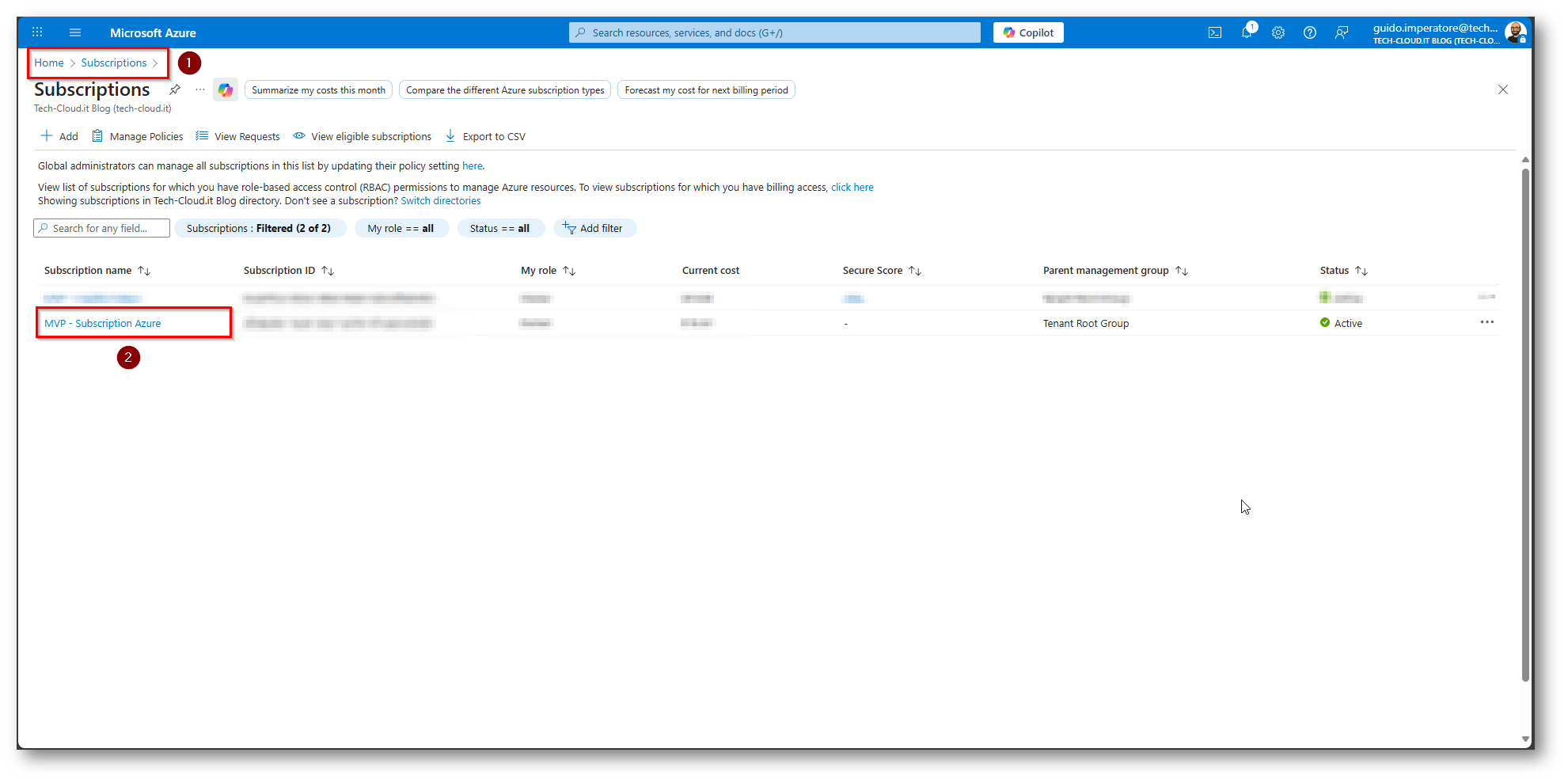Click the feedback icon in header

[1342, 32]
